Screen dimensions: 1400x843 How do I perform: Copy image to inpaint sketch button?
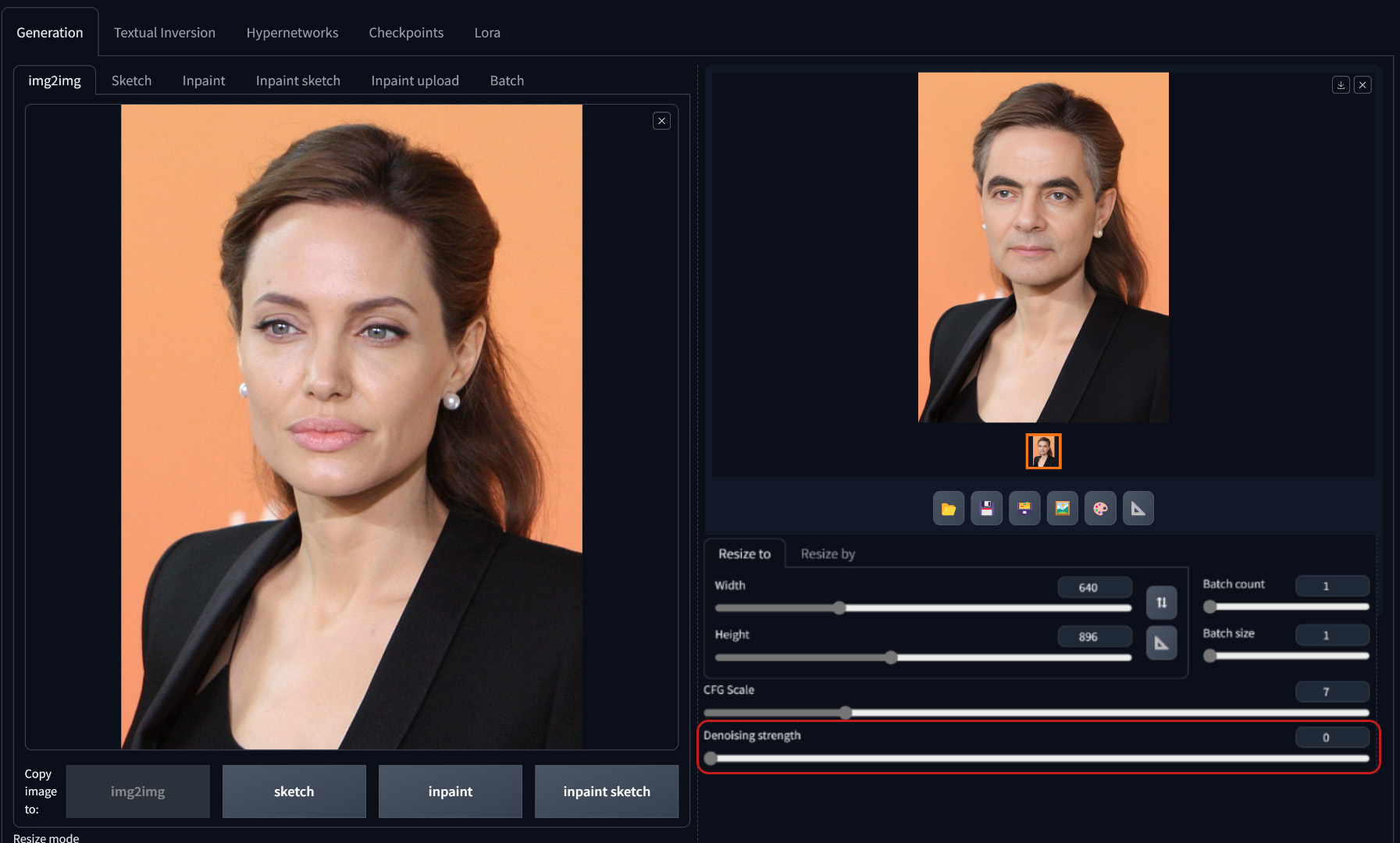click(607, 791)
